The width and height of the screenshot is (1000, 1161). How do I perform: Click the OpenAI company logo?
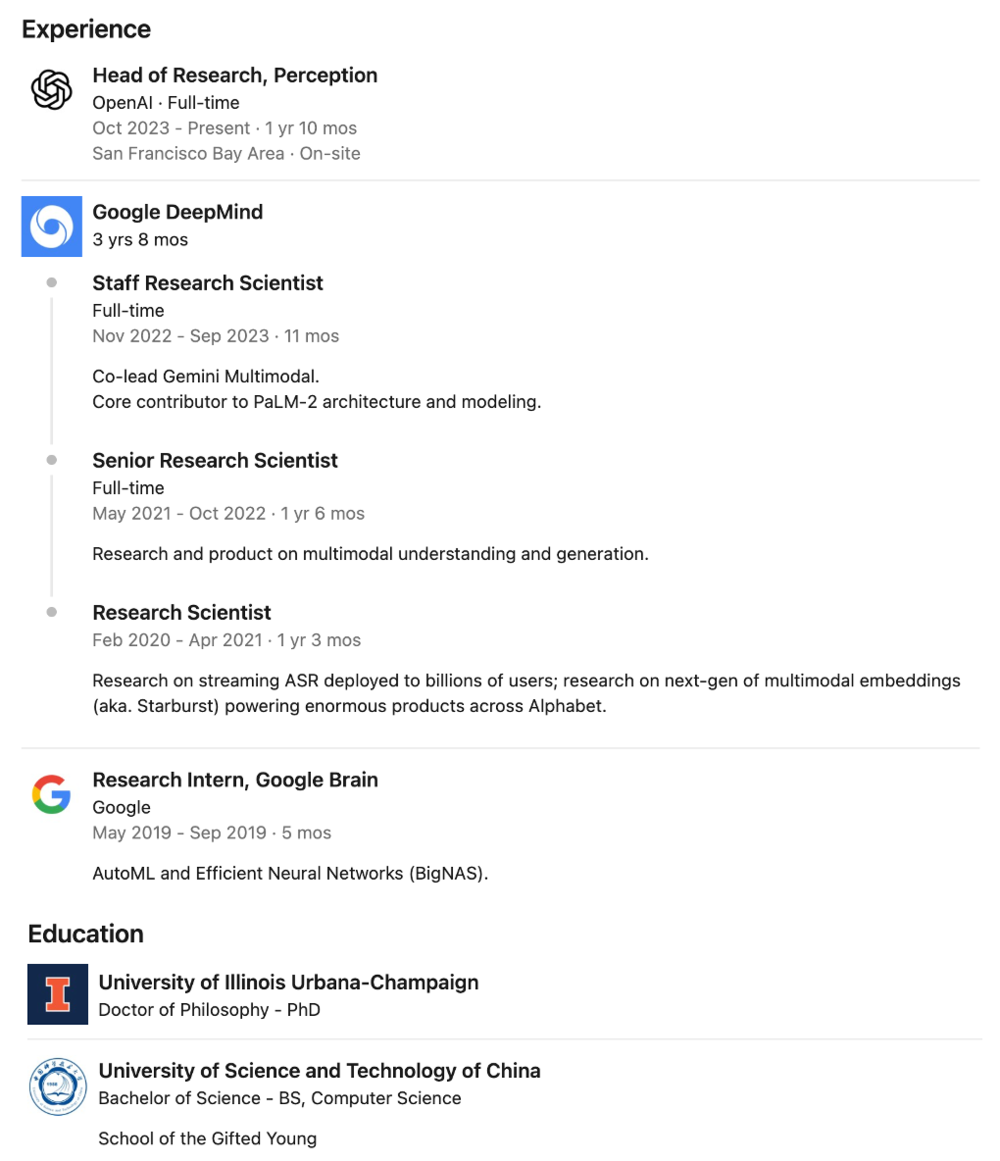coord(51,91)
